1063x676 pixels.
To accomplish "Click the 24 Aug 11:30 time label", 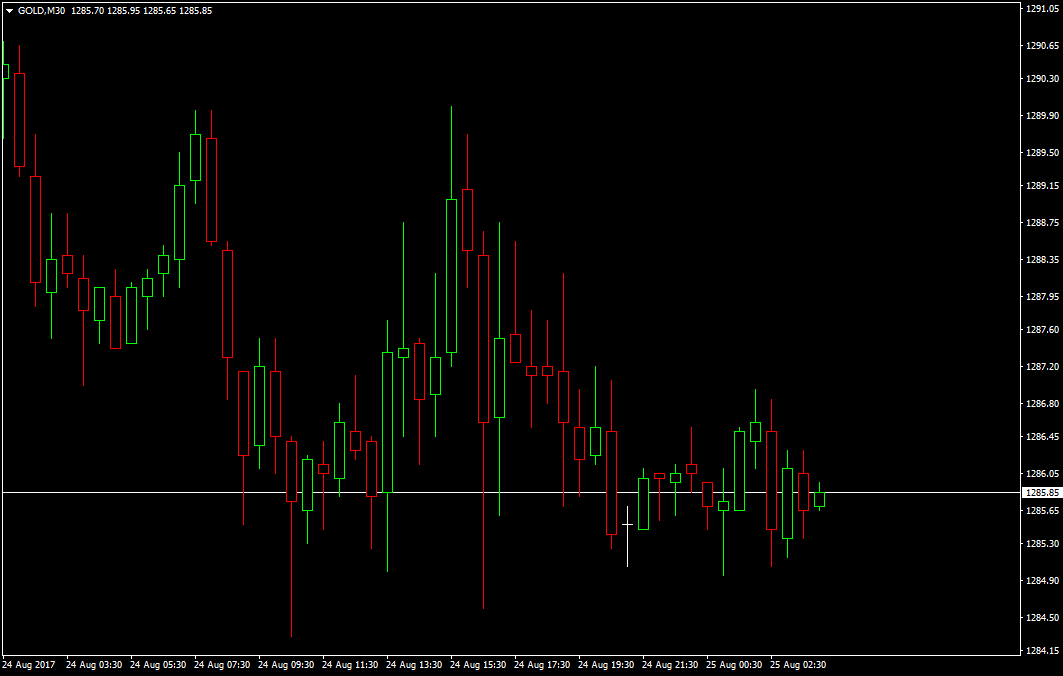I will 350,664.
